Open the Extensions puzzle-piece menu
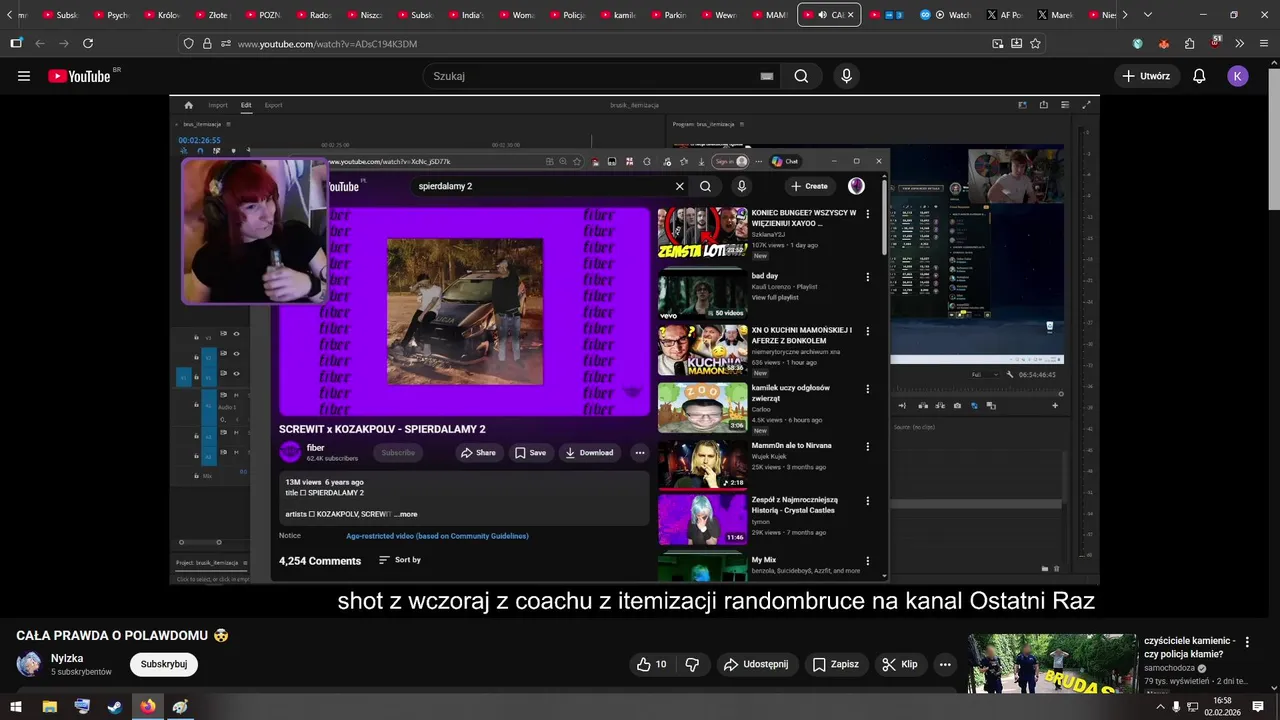The image size is (1280, 720). point(1189,44)
